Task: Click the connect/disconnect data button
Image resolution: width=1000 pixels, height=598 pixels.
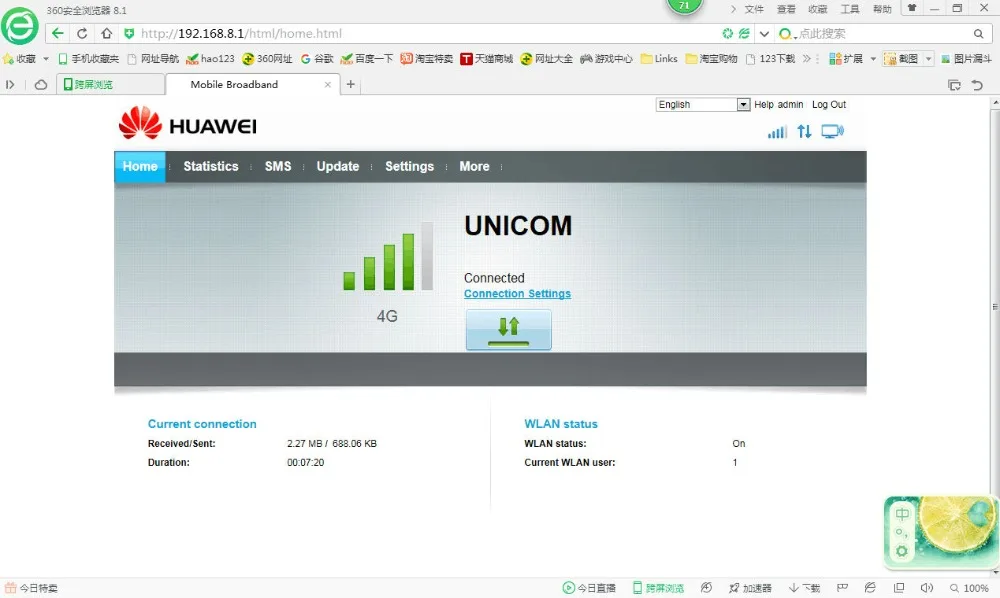Action: coord(508,330)
